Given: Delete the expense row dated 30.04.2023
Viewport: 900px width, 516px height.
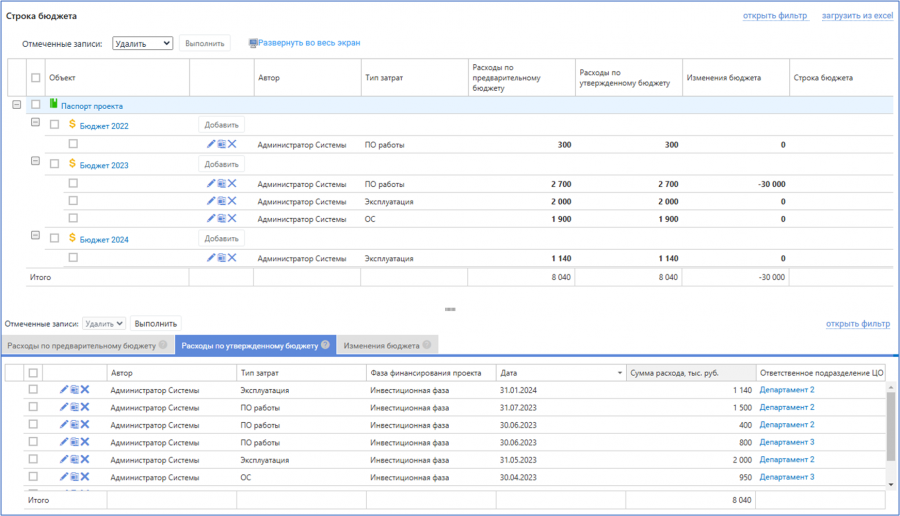Looking at the screenshot, I should tap(85, 477).
